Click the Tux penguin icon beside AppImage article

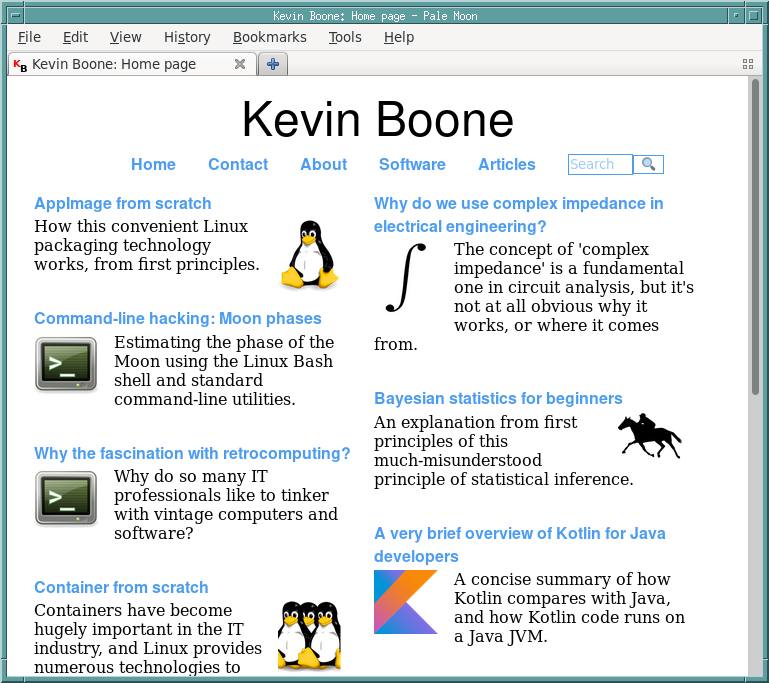pyautogui.click(x=309, y=255)
